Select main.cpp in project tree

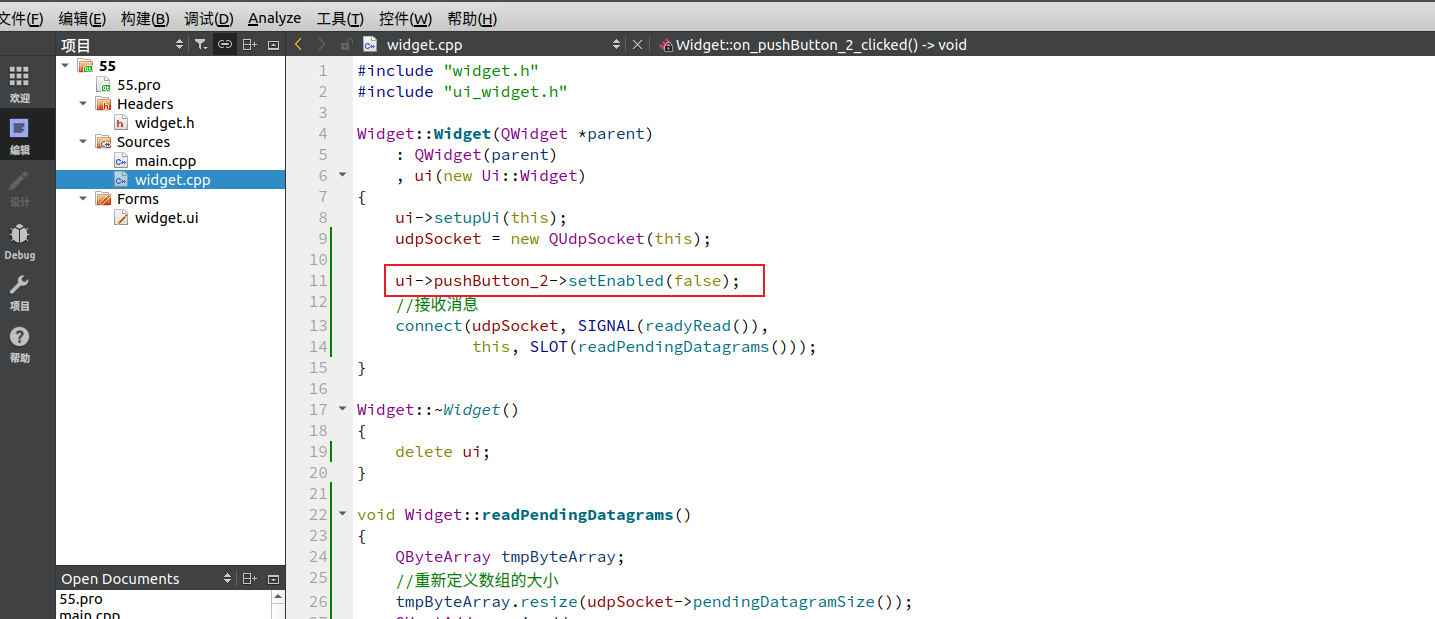tap(165, 161)
